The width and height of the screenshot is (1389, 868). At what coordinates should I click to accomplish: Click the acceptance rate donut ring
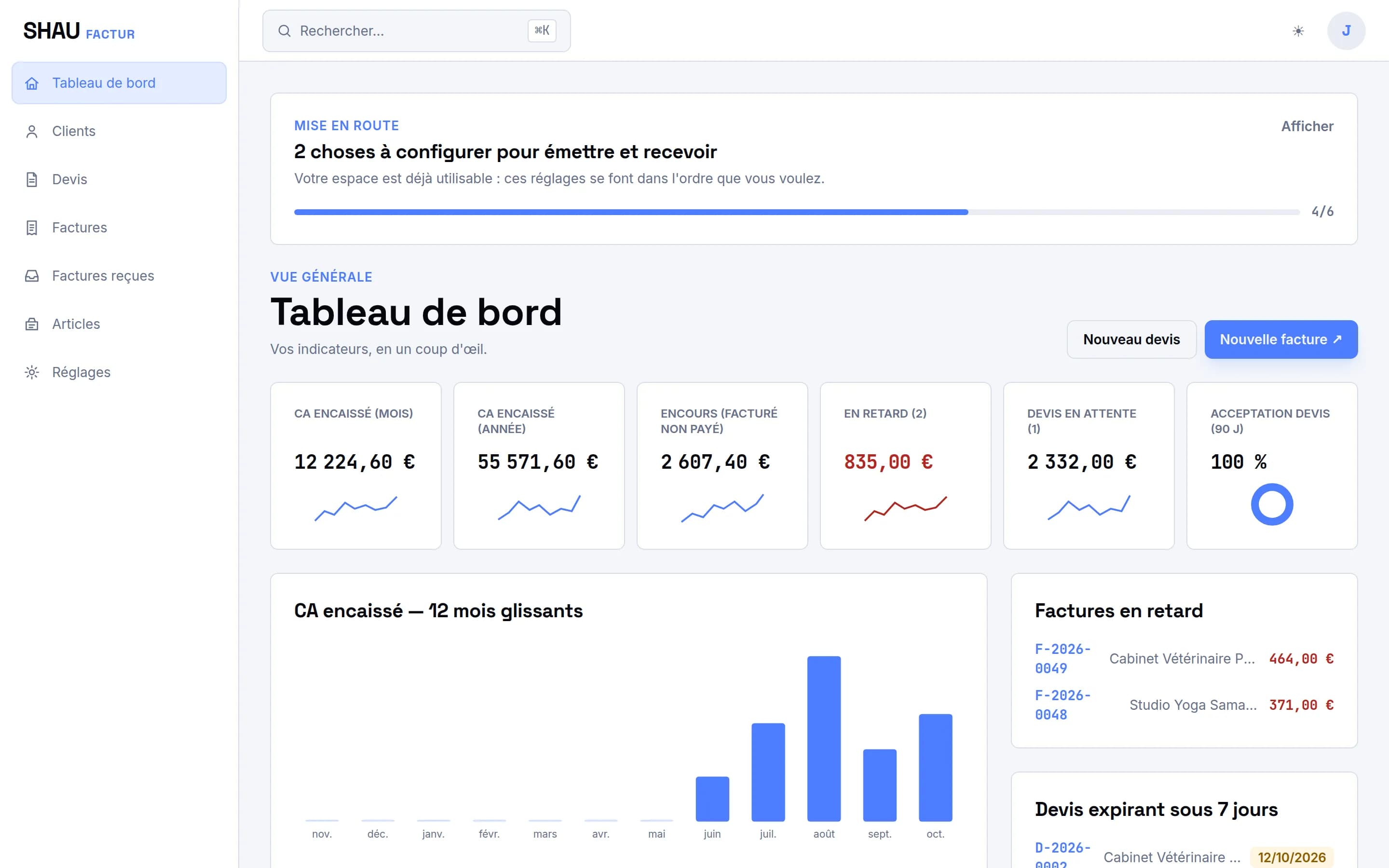click(1272, 504)
